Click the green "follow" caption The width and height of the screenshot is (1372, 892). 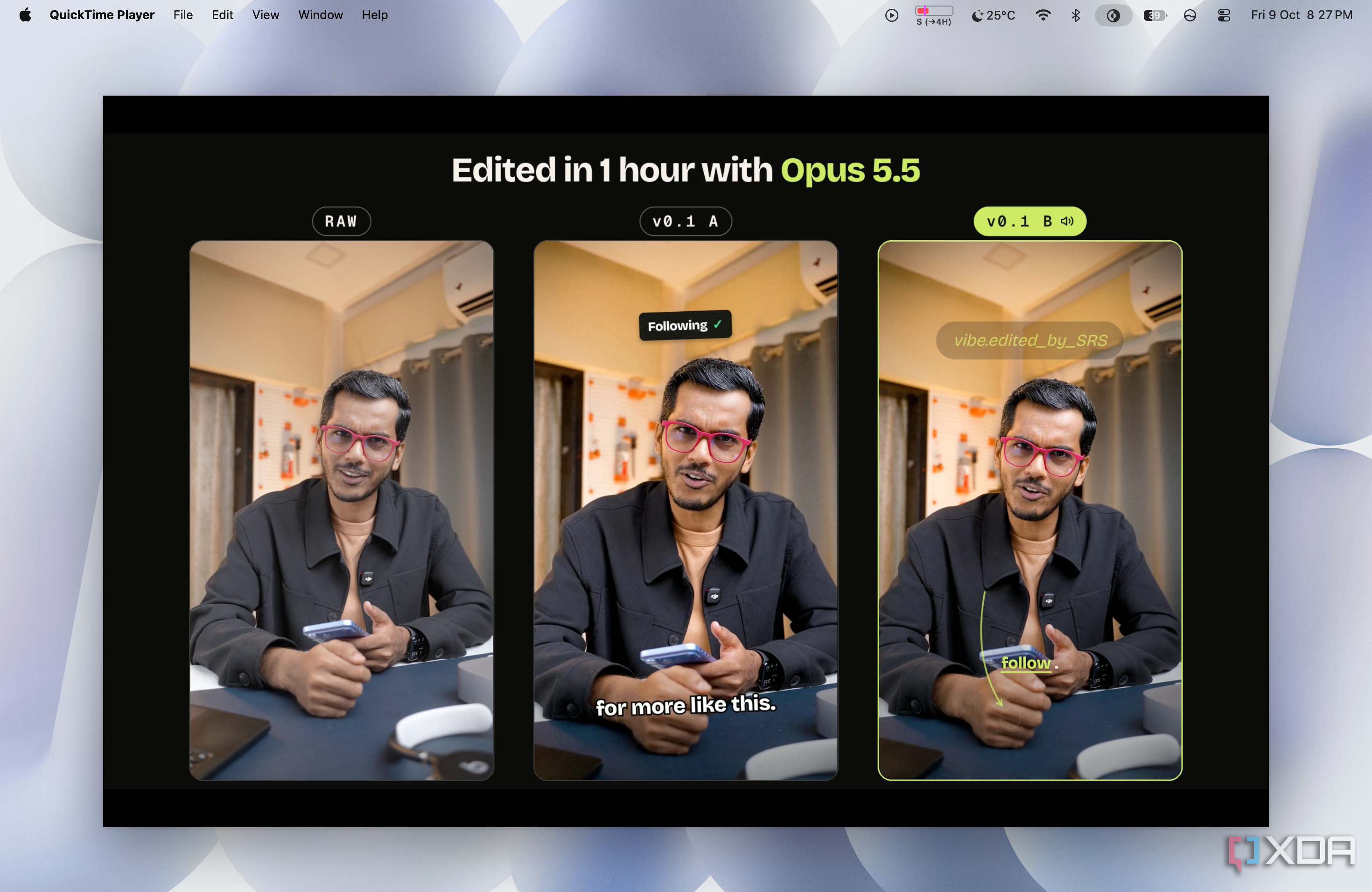coord(1026,663)
